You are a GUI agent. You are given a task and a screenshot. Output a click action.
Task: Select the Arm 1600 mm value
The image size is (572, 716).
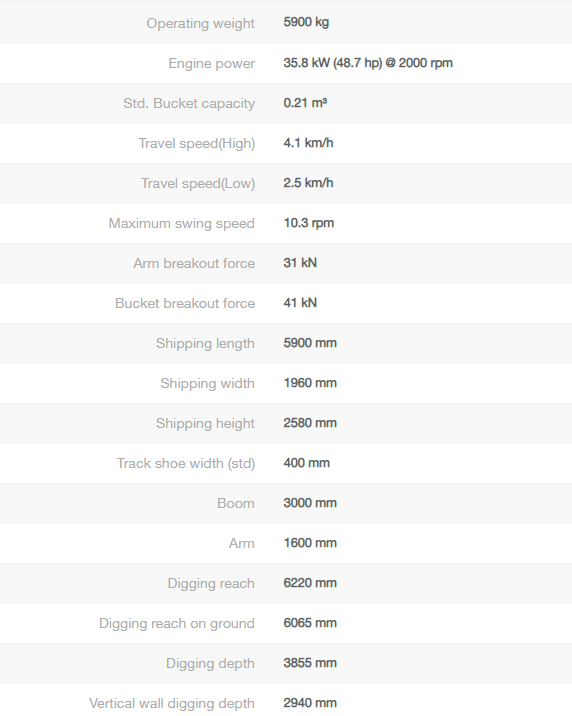(x=310, y=543)
